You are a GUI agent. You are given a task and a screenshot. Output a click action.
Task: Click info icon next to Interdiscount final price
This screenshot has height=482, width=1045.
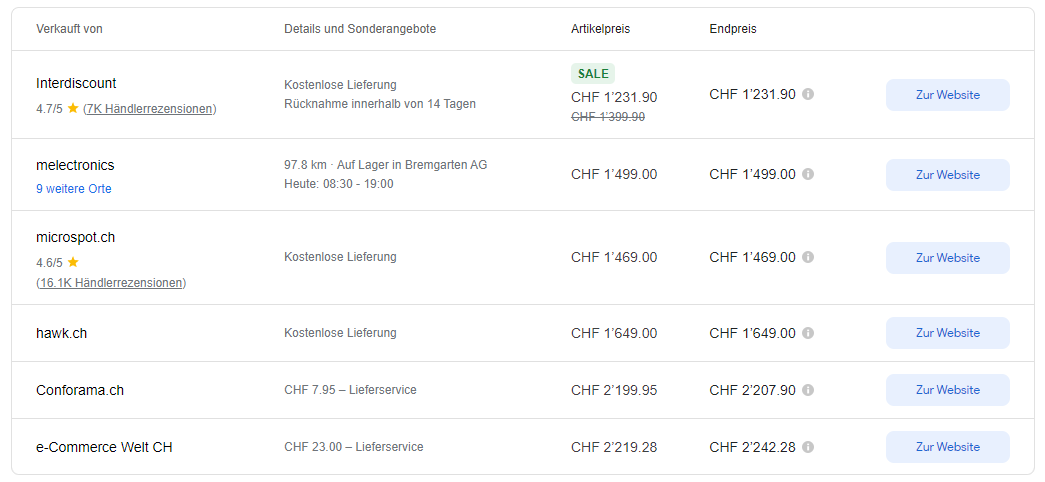click(x=808, y=94)
